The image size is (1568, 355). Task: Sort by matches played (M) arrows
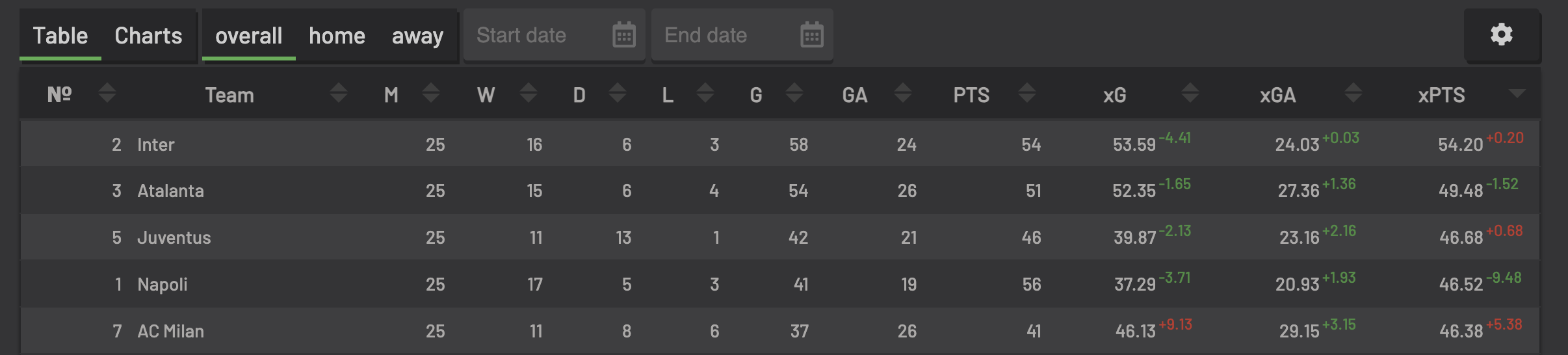coord(430,94)
